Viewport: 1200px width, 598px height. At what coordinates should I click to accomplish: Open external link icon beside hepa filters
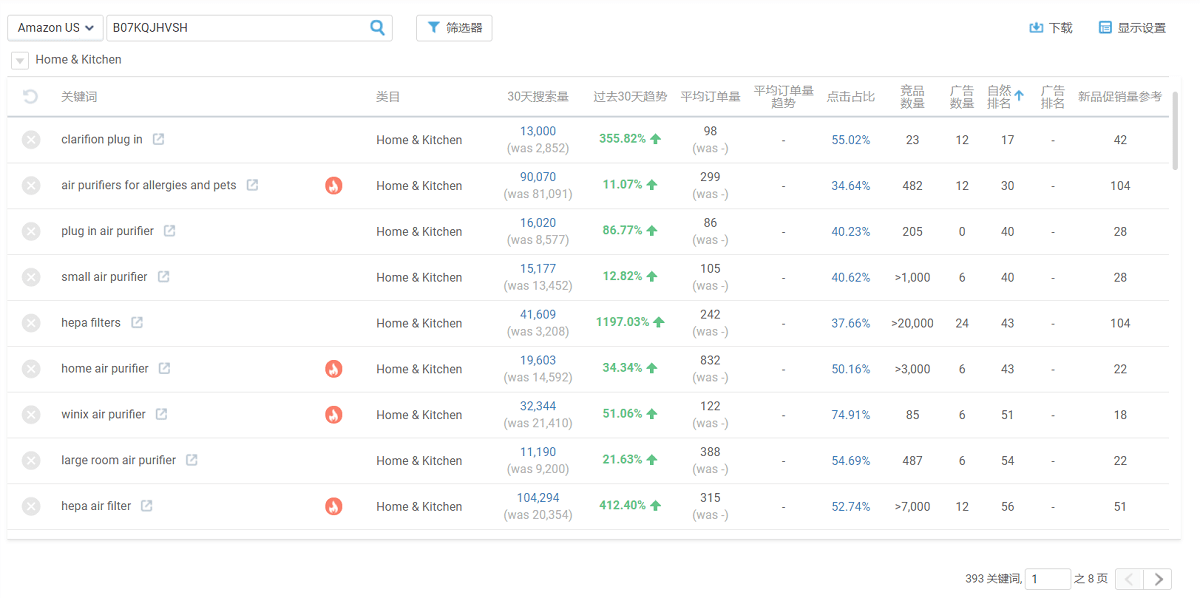[x=137, y=323]
